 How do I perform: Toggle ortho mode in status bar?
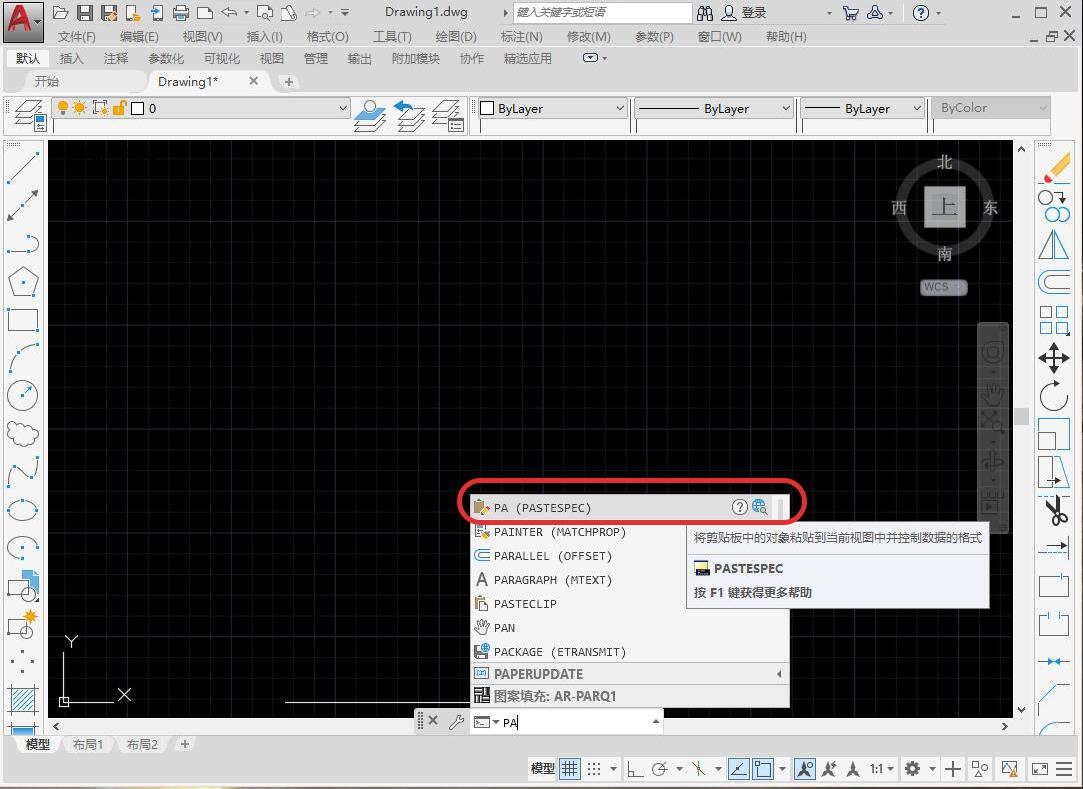(635, 768)
